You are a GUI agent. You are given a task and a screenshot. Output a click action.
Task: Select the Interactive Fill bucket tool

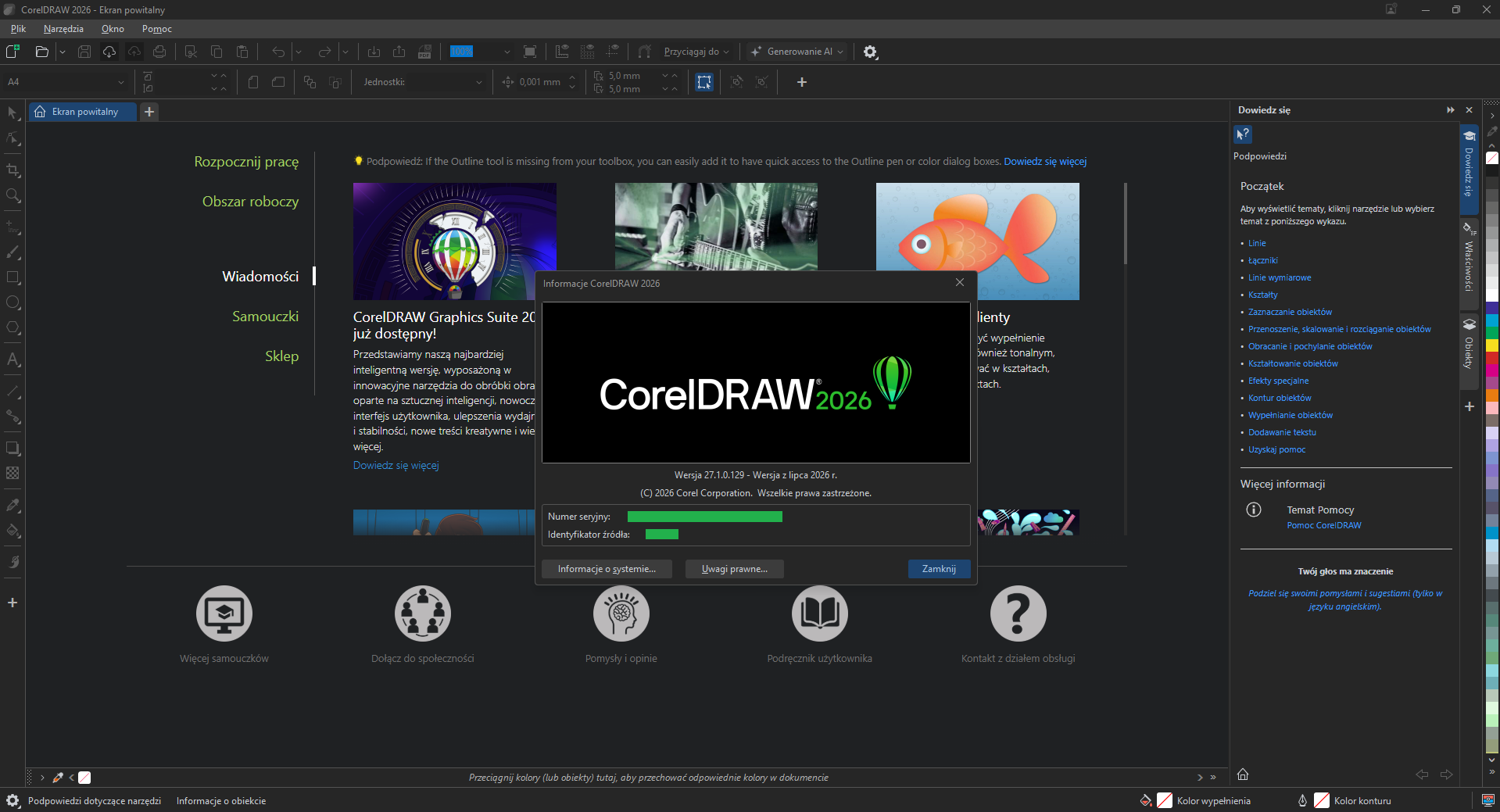(x=13, y=531)
